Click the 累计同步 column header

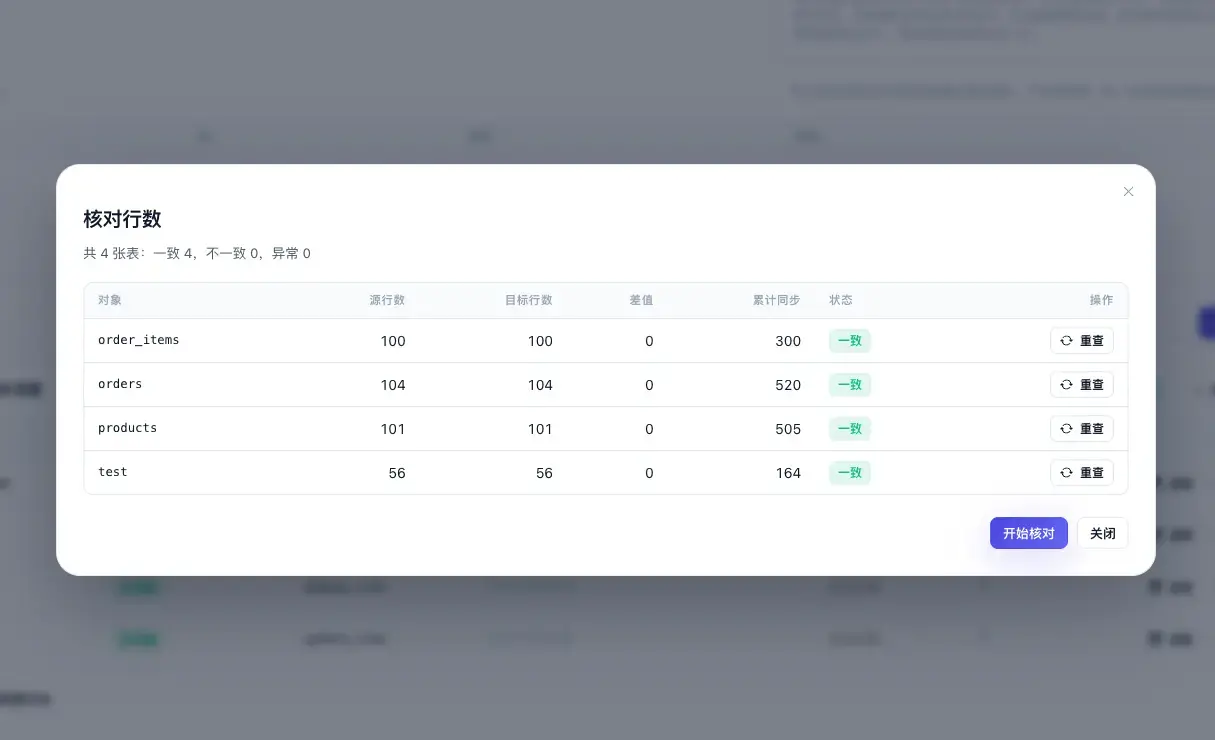777,300
